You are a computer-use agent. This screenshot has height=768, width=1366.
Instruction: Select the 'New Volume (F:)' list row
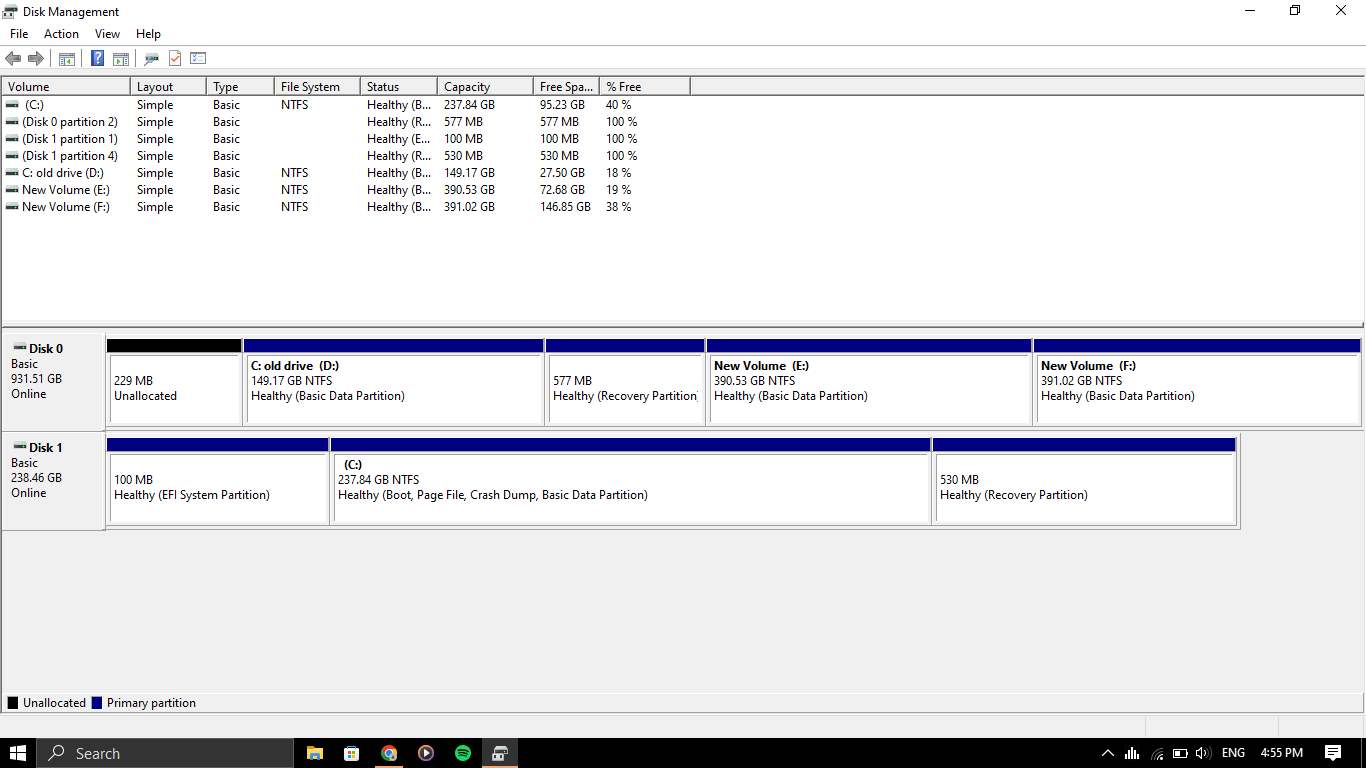[345, 207]
